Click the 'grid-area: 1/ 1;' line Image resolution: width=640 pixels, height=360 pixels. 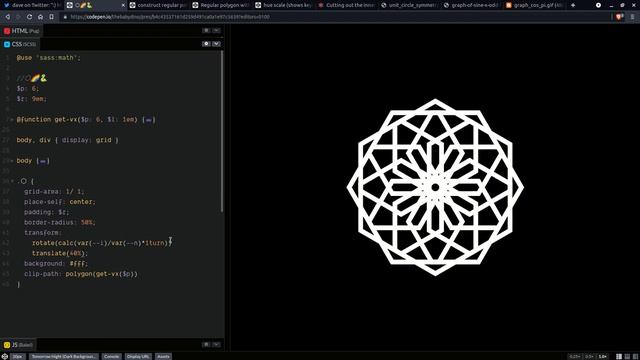tap(54, 191)
